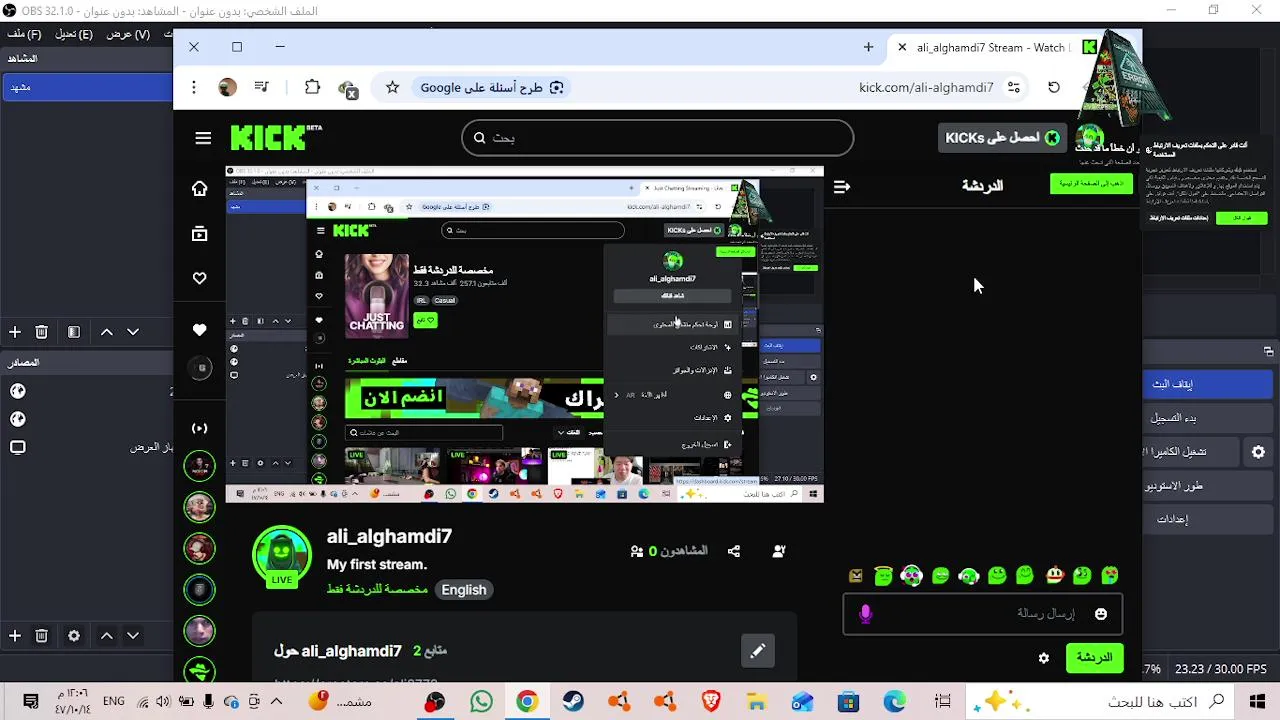Pop out the OBS controls dock
The image size is (1280, 720).
(1268, 352)
